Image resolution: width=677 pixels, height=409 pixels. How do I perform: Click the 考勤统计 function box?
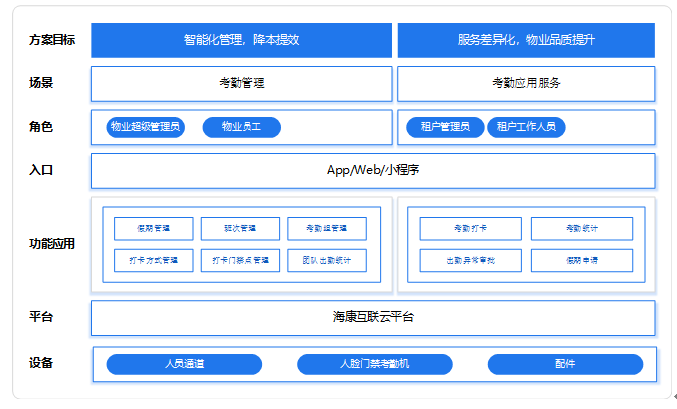[x=581, y=229]
